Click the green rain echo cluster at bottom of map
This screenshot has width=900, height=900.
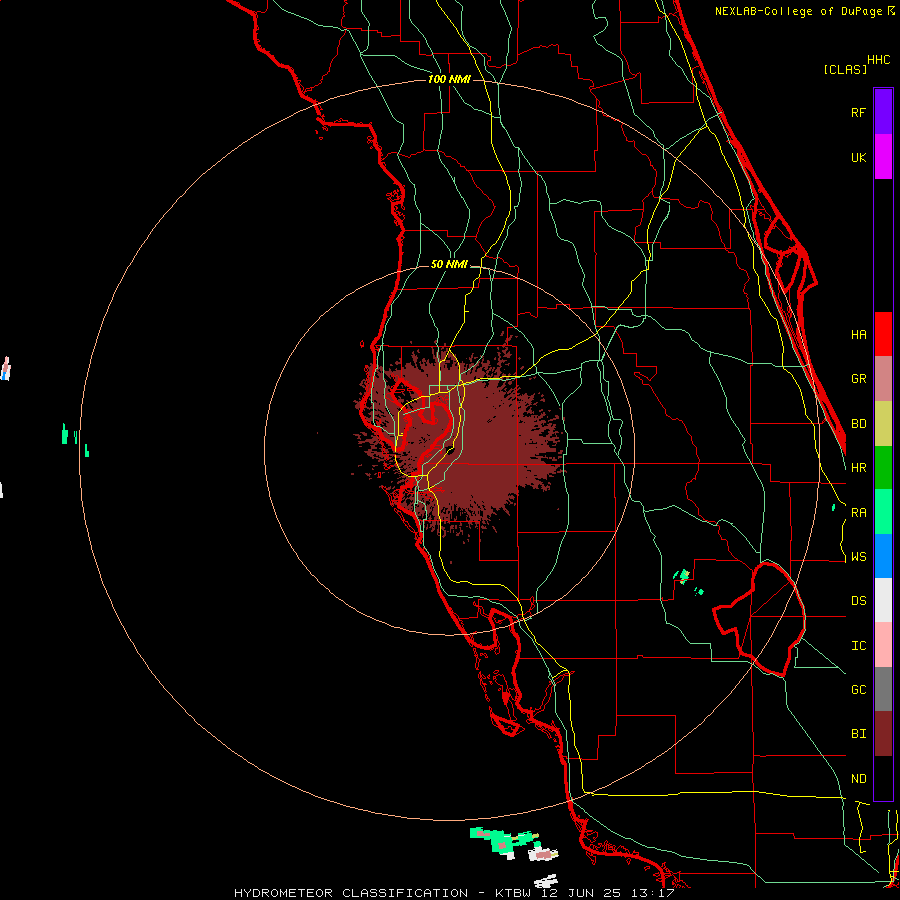(504, 840)
